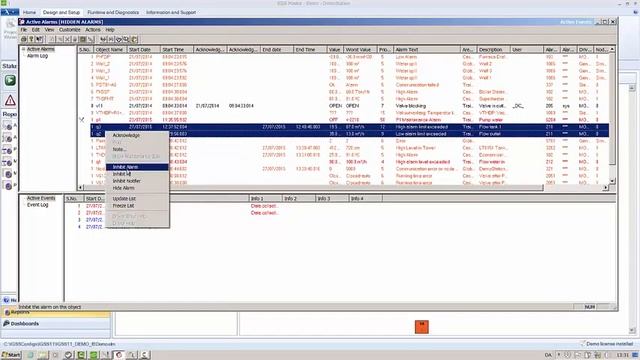
Task: Open Dashboards in the left pane
Action: point(56,324)
